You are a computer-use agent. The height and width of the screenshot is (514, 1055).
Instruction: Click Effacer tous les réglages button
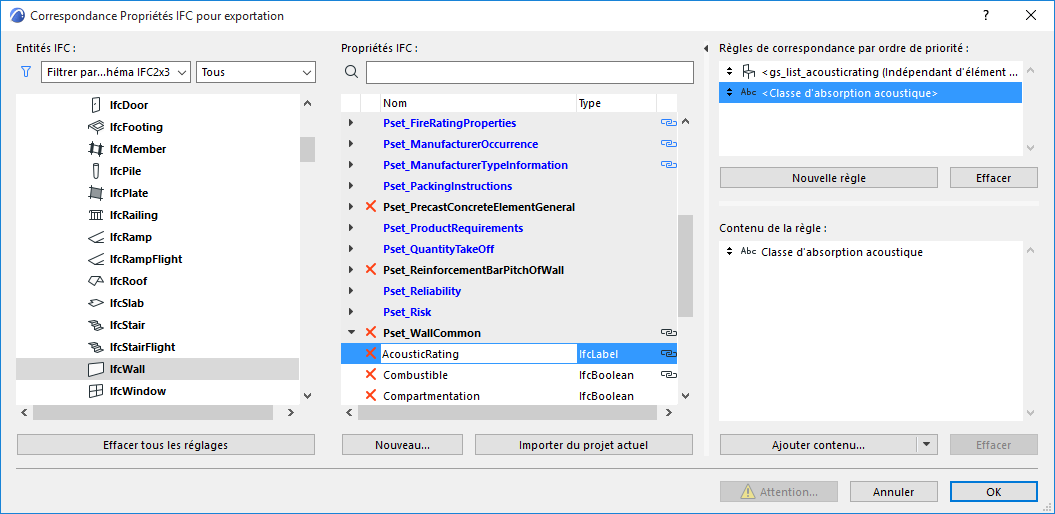pos(166,445)
